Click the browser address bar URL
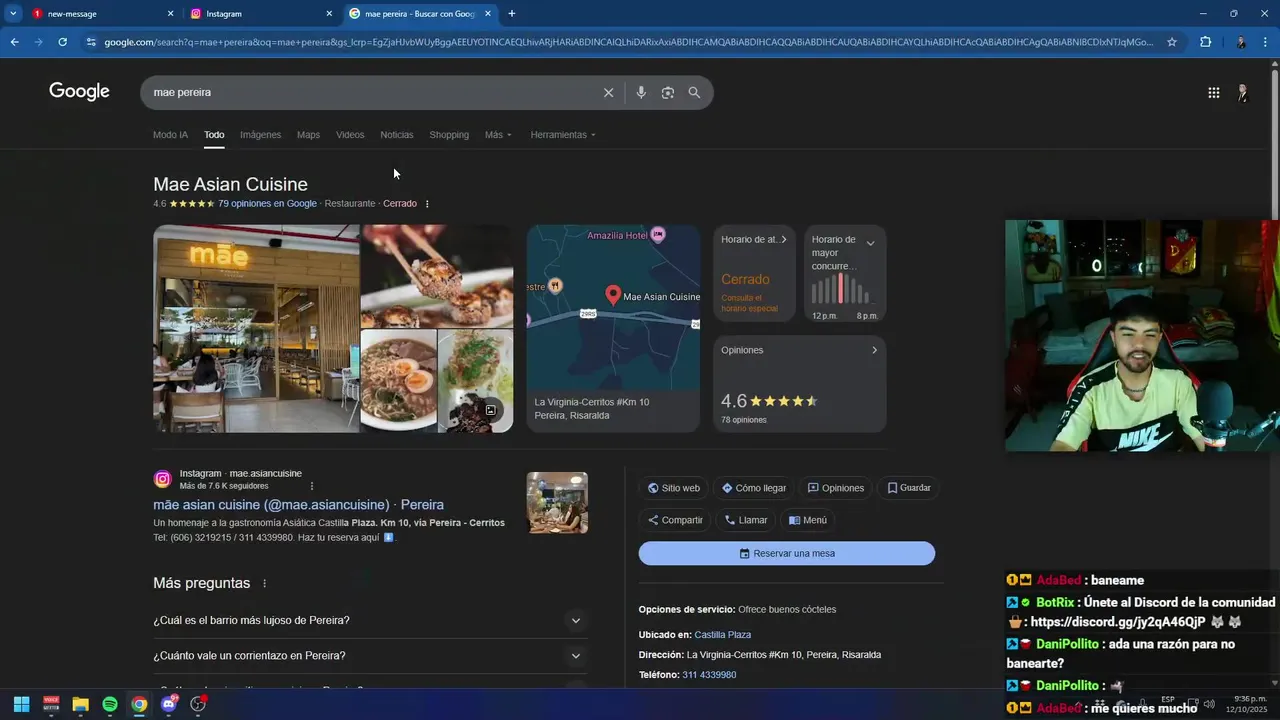The width and height of the screenshot is (1280, 720). coord(628,42)
